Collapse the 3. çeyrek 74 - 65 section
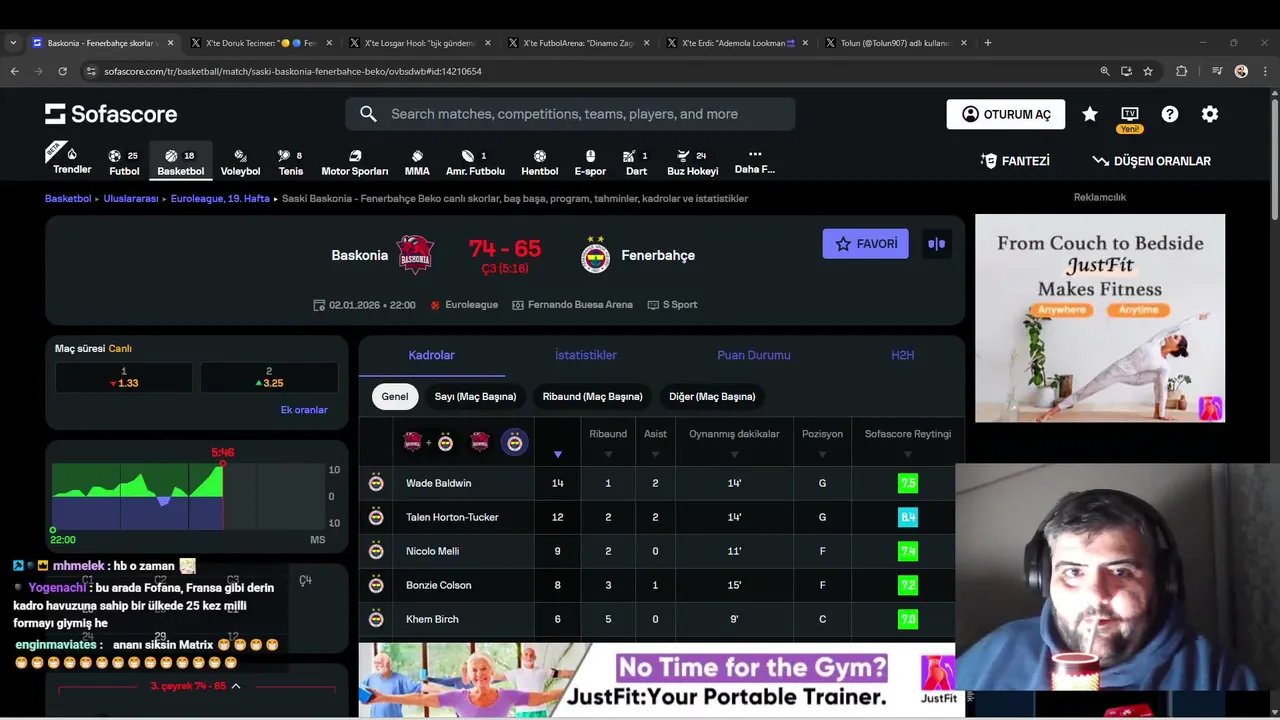The height and width of the screenshot is (720, 1280). pyautogui.click(x=236, y=686)
